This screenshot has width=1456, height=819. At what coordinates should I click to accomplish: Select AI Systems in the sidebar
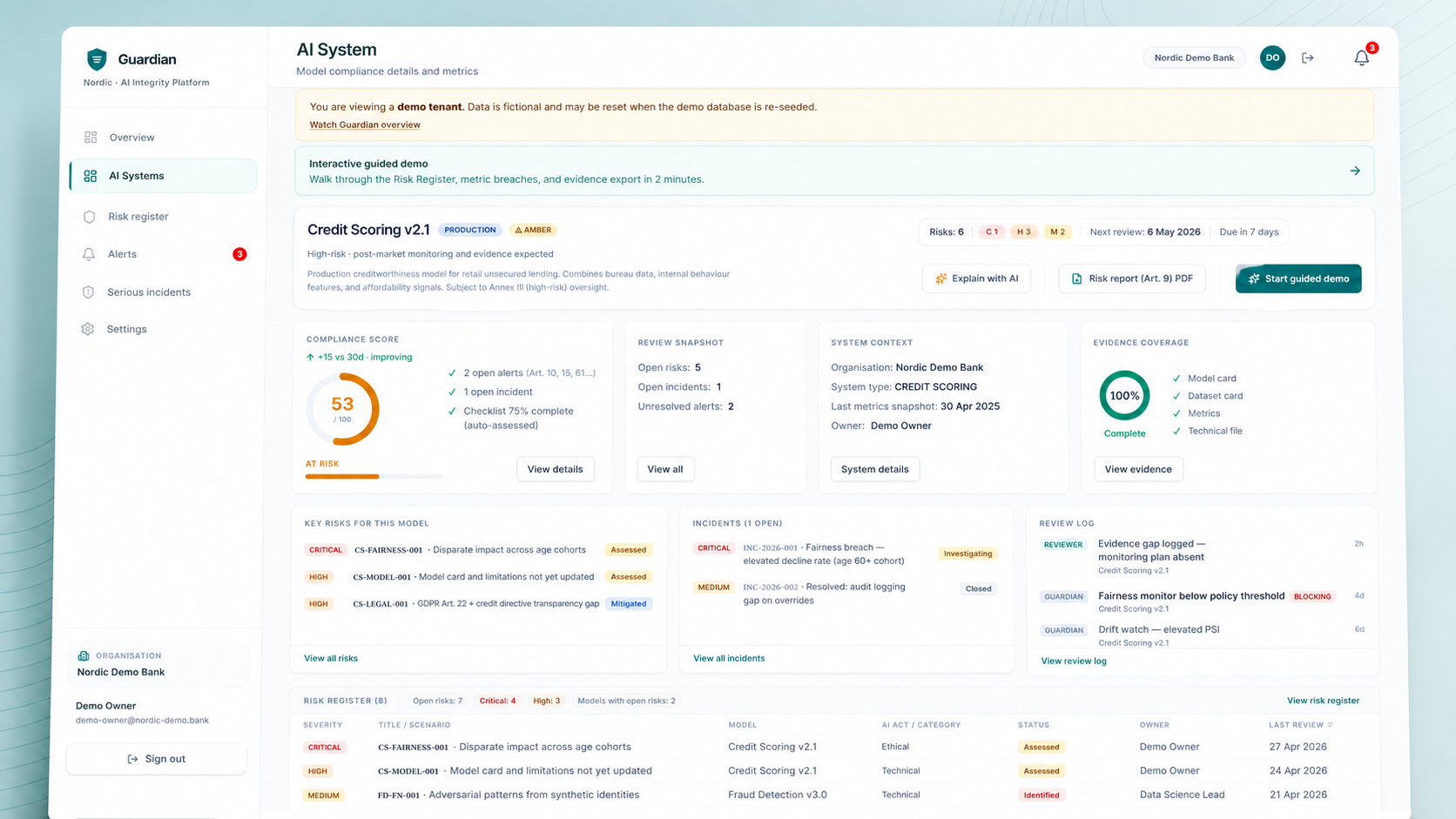163,176
